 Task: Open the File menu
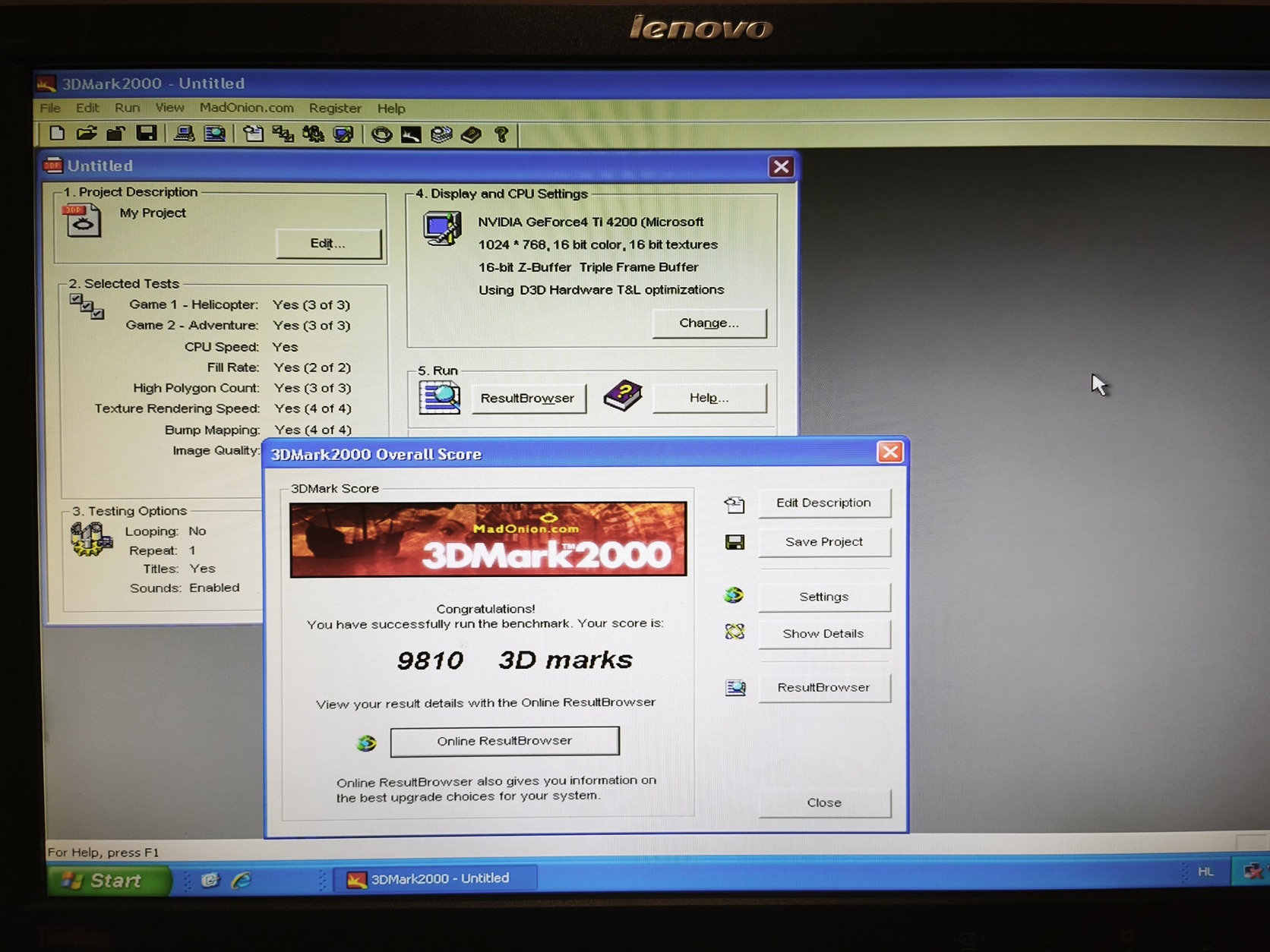pos(50,108)
